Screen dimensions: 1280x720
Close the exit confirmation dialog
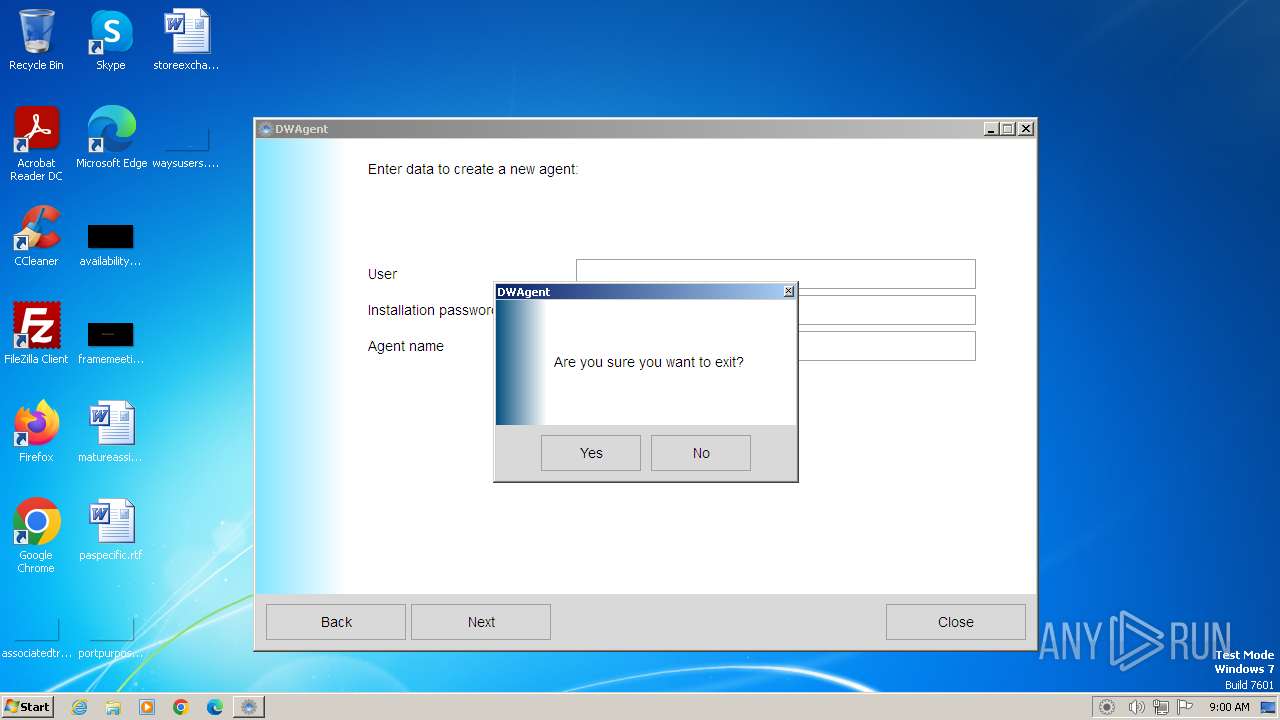coord(788,291)
